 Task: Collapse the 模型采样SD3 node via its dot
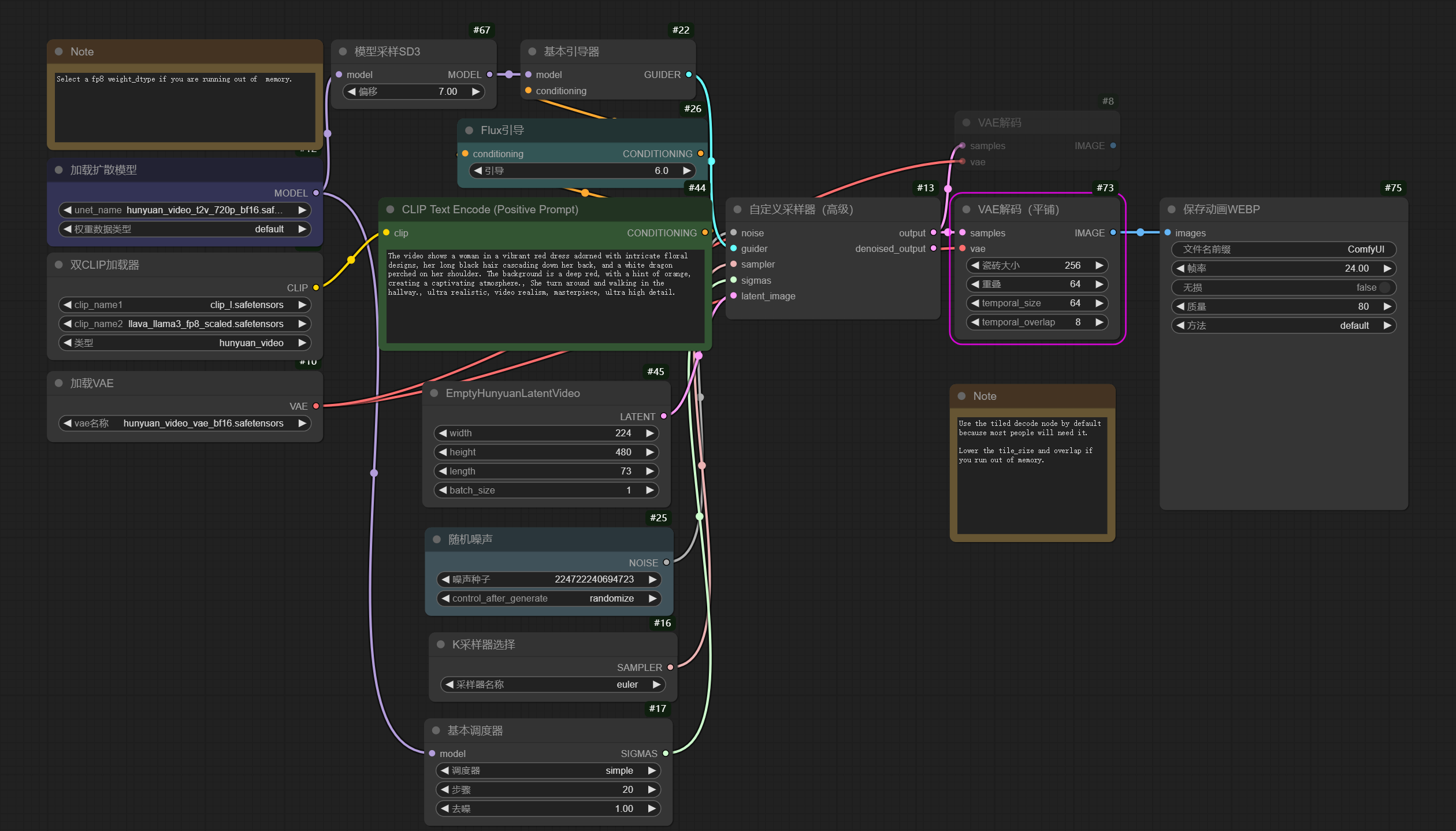click(343, 51)
